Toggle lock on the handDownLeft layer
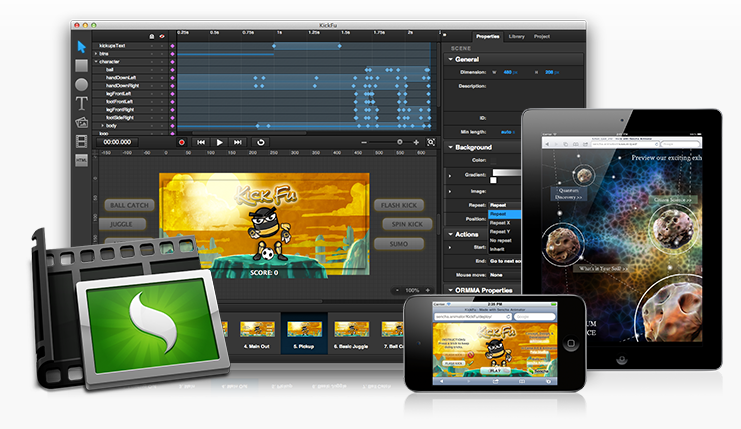This screenshot has width=741, height=429. pyautogui.click(x=152, y=77)
